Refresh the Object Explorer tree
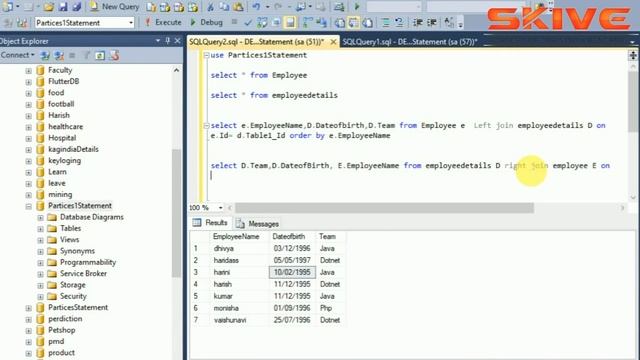 click(100, 55)
